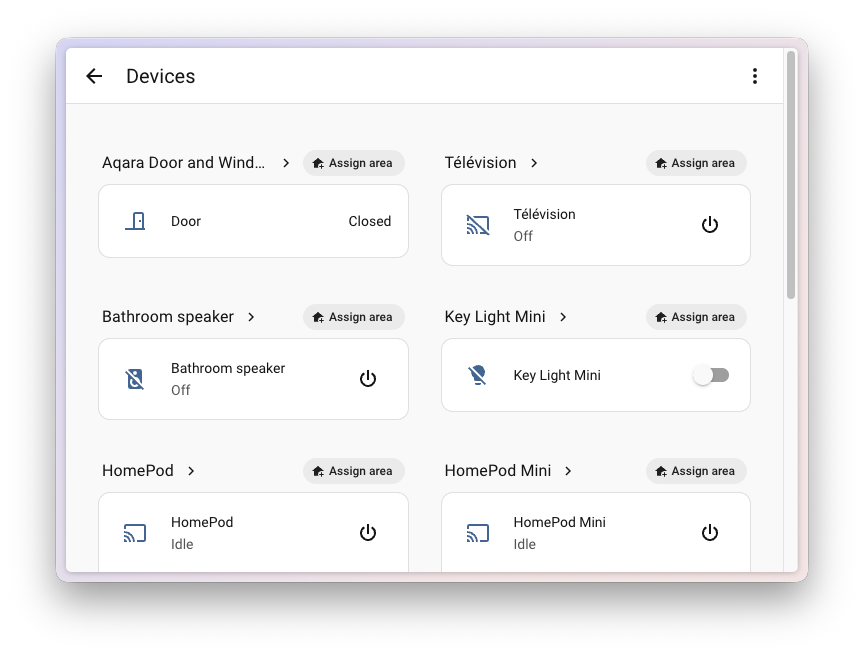Assign an area to the HomePod

click(353, 470)
